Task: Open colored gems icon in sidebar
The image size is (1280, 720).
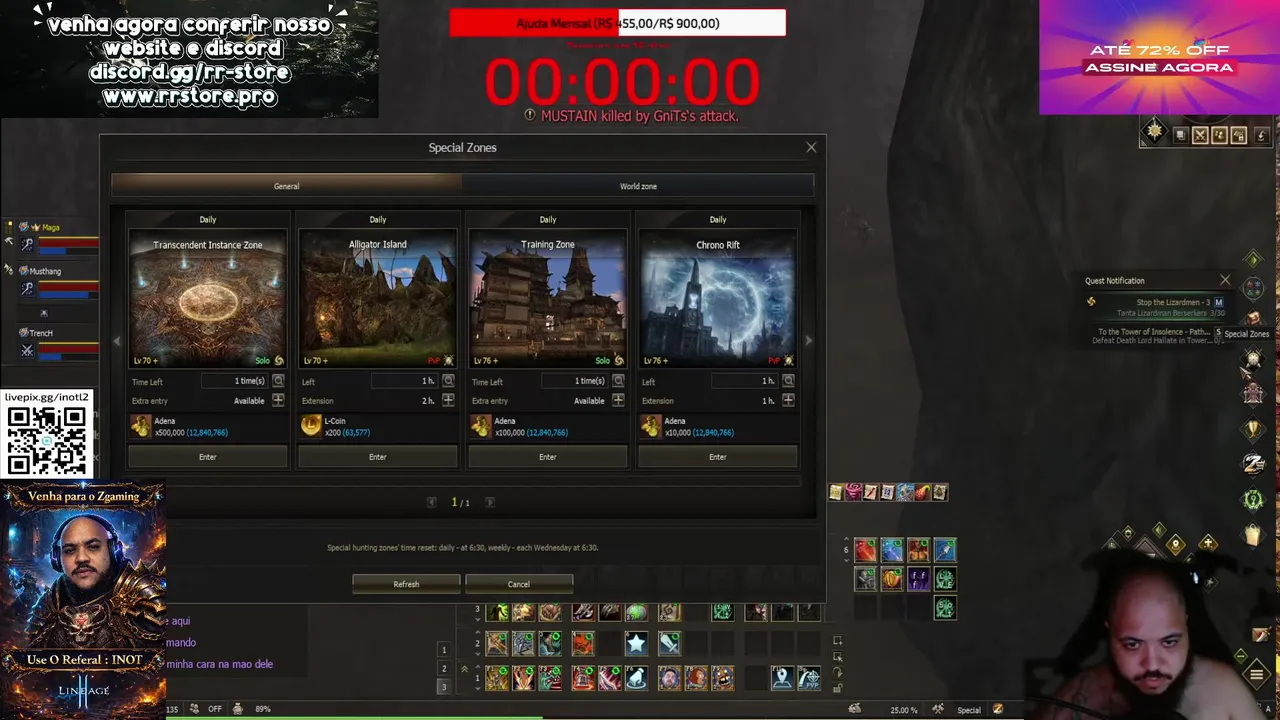Action: point(1253,289)
